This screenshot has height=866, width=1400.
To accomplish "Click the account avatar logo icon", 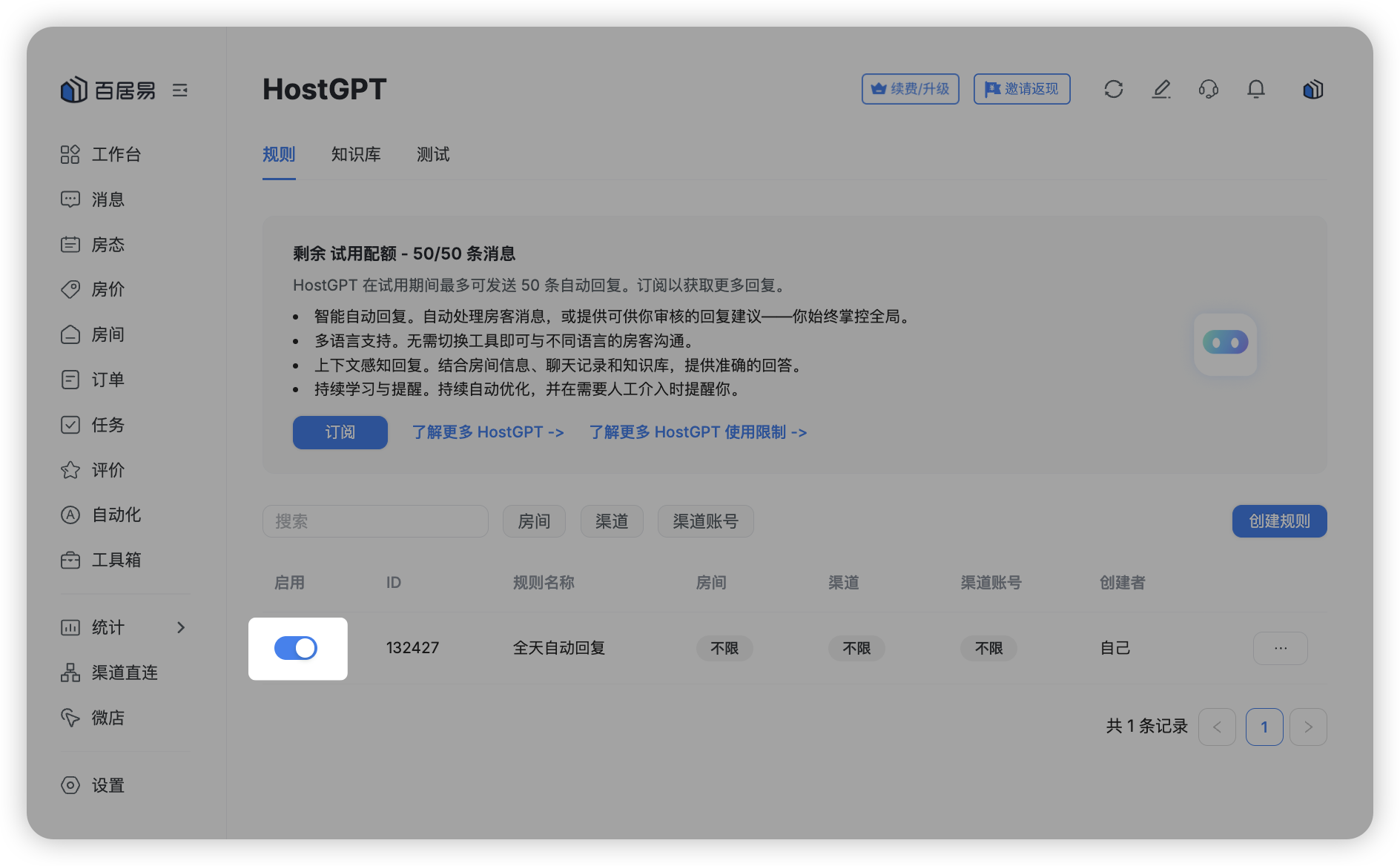I will (1312, 90).
